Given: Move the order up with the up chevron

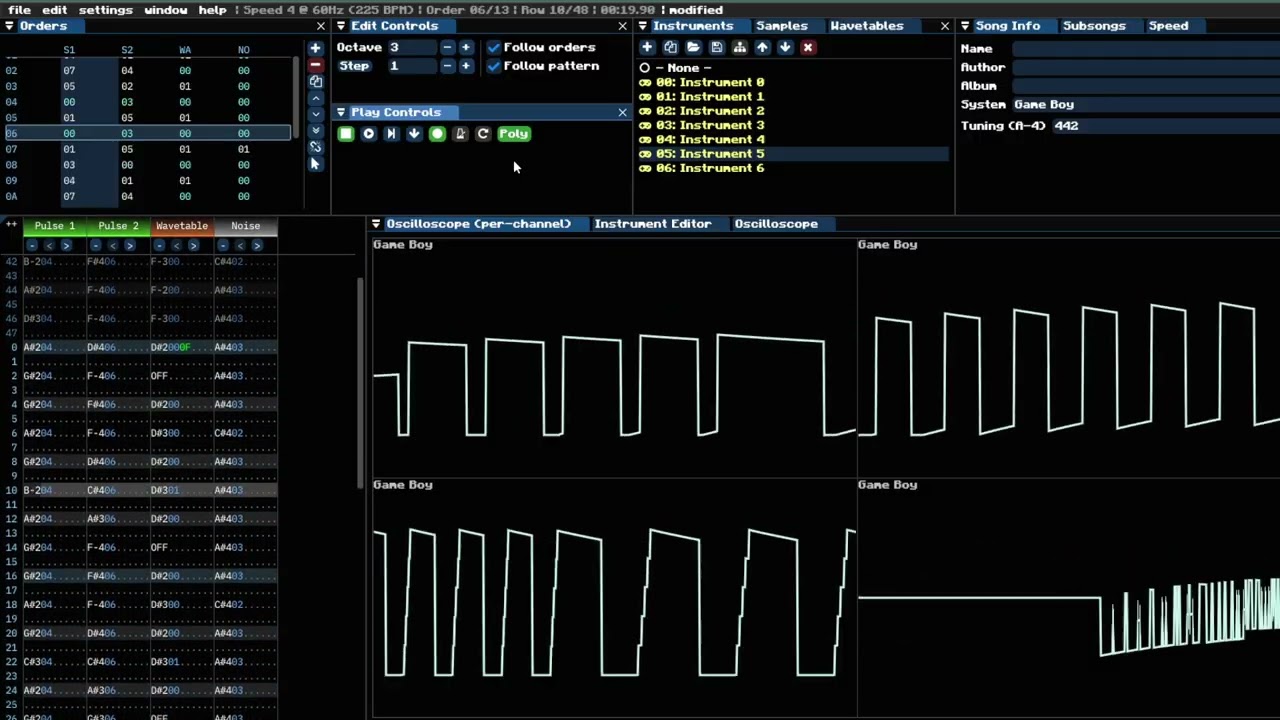Looking at the screenshot, I should pyautogui.click(x=315, y=98).
